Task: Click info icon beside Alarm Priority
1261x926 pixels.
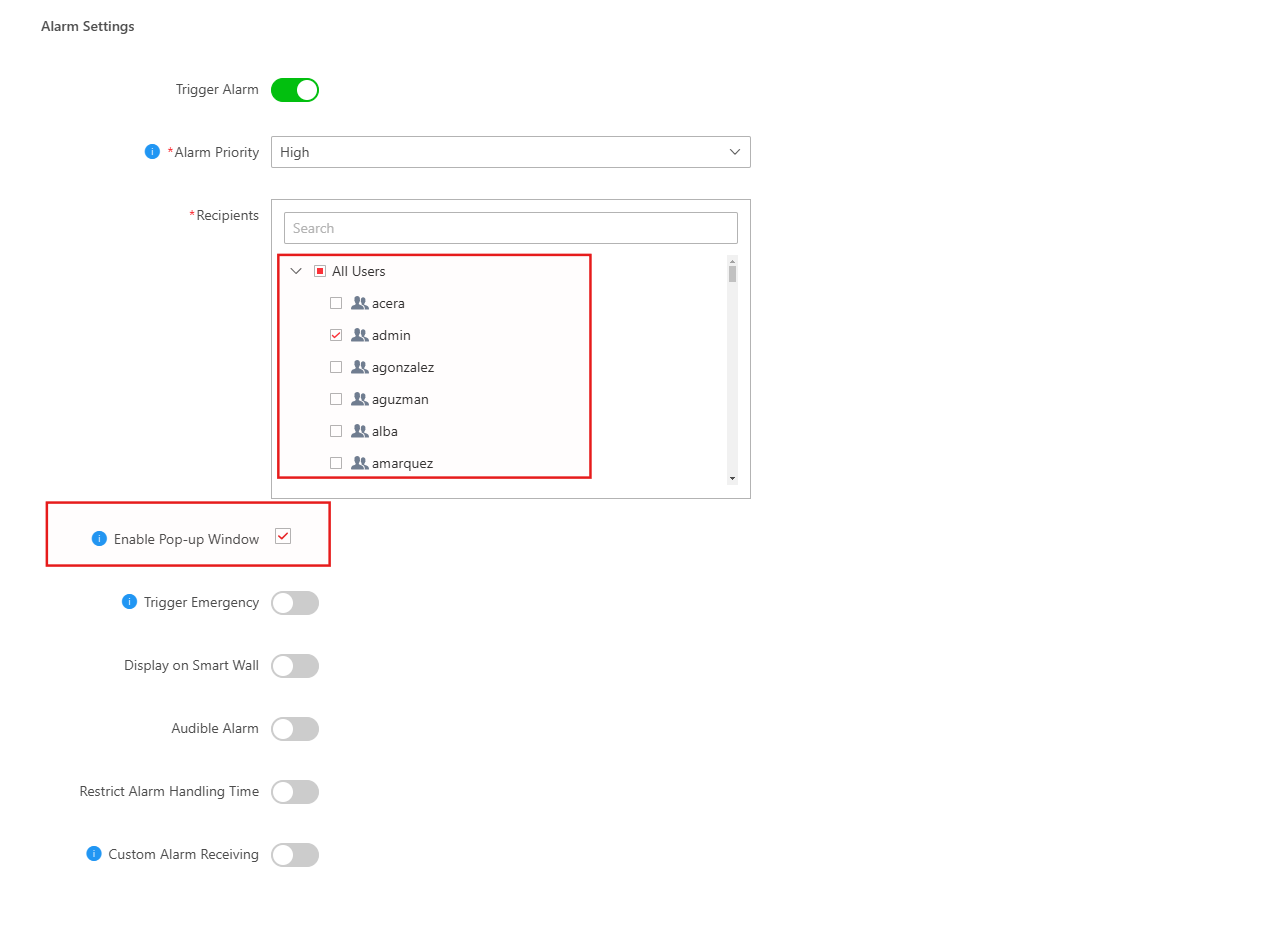Action: [152, 152]
